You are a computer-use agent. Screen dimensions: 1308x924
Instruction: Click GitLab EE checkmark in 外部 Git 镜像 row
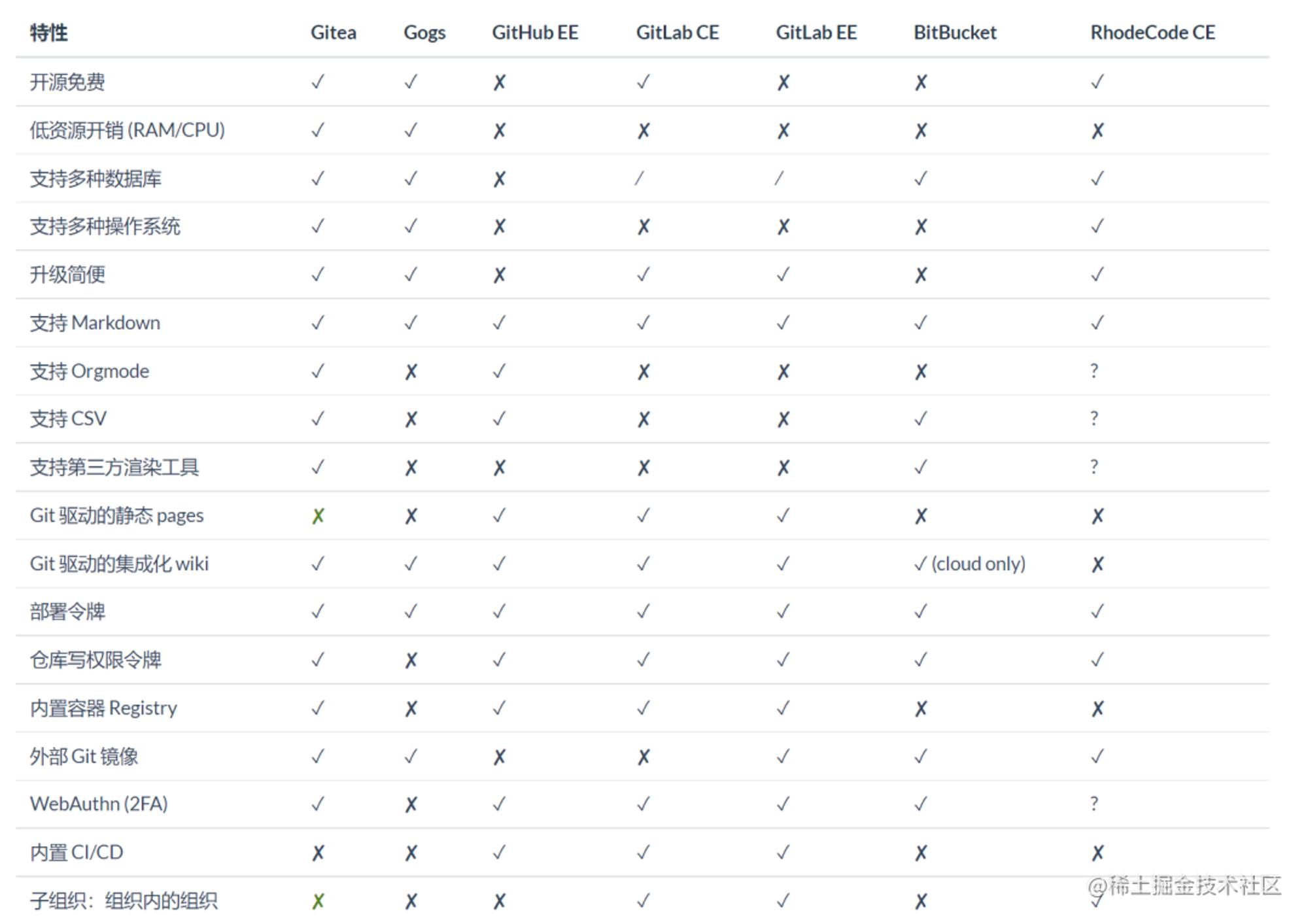coord(783,757)
